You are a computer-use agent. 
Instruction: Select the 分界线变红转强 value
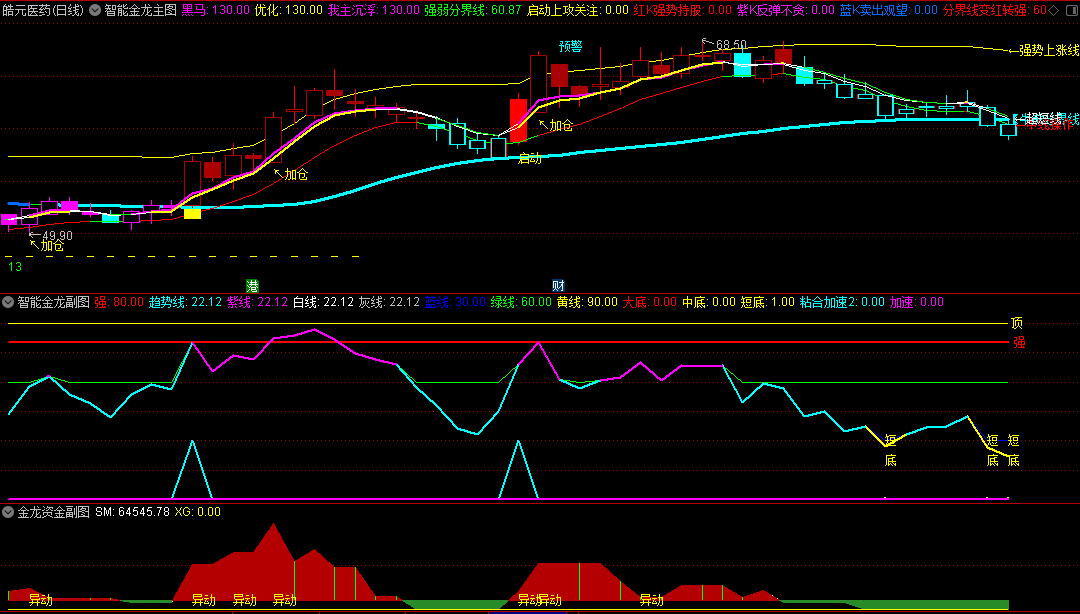coord(995,10)
